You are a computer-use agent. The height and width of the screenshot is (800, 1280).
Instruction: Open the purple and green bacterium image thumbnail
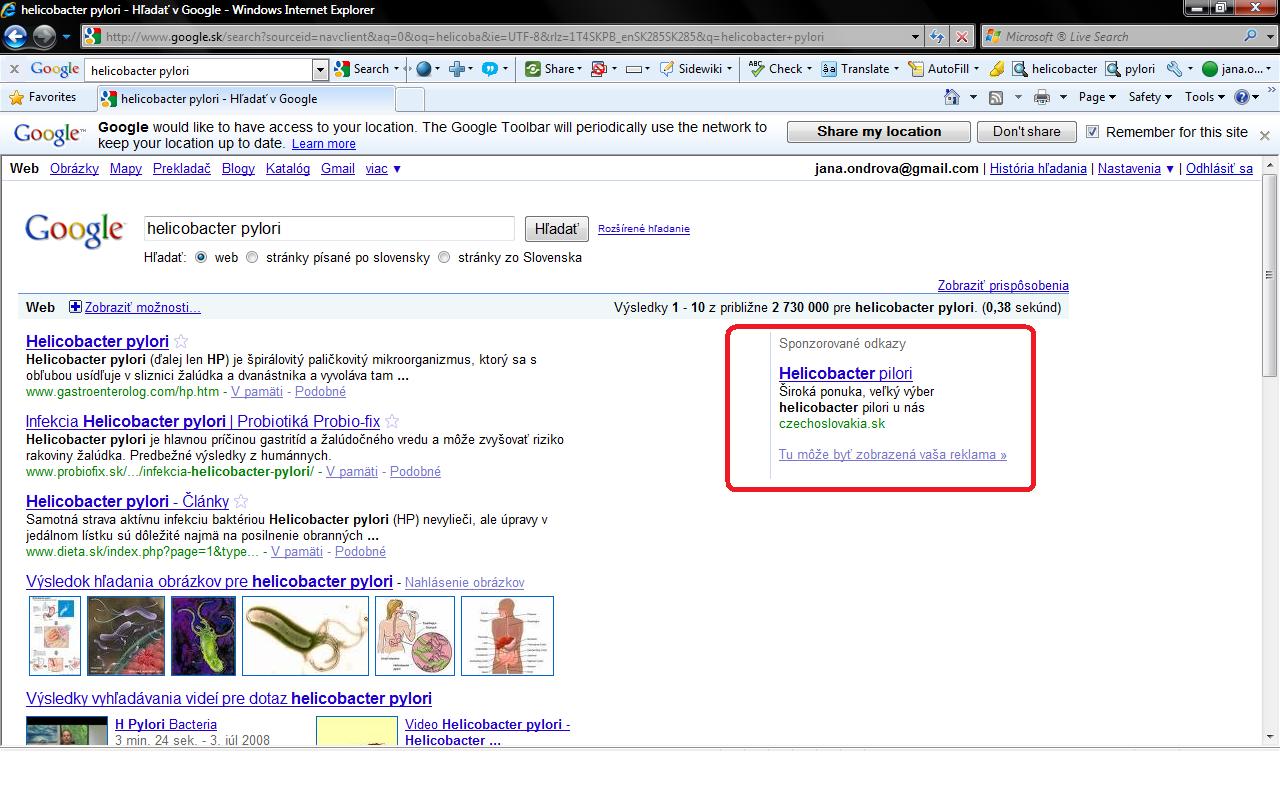tap(203, 636)
